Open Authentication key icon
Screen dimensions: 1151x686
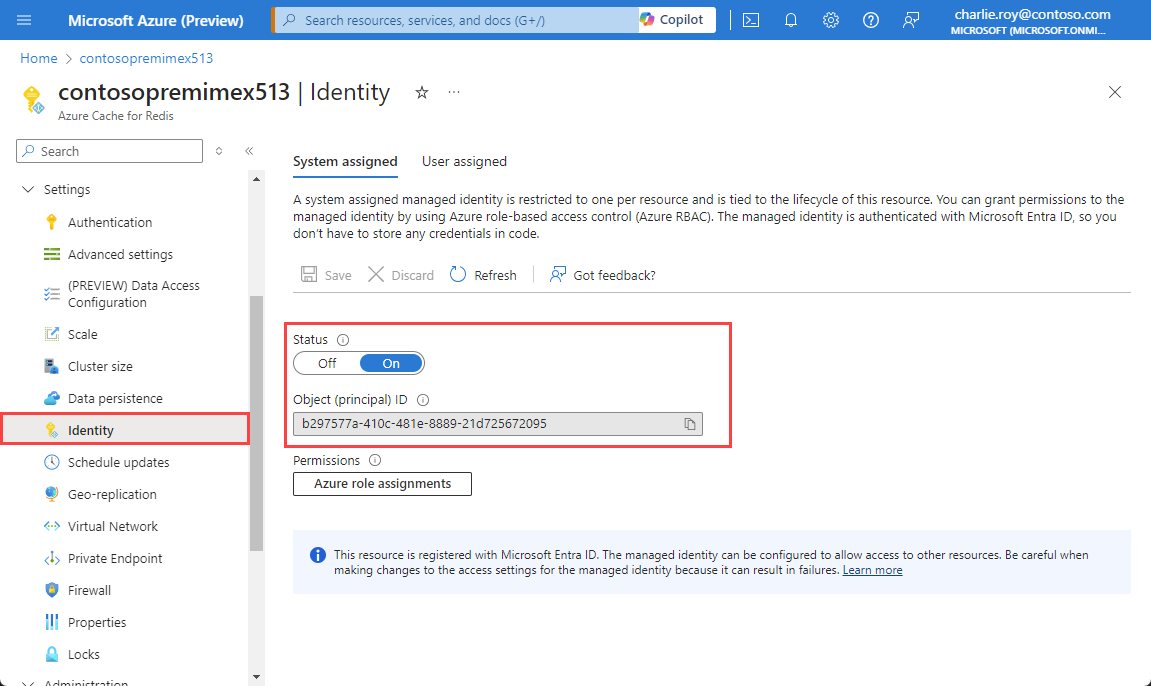51,222
